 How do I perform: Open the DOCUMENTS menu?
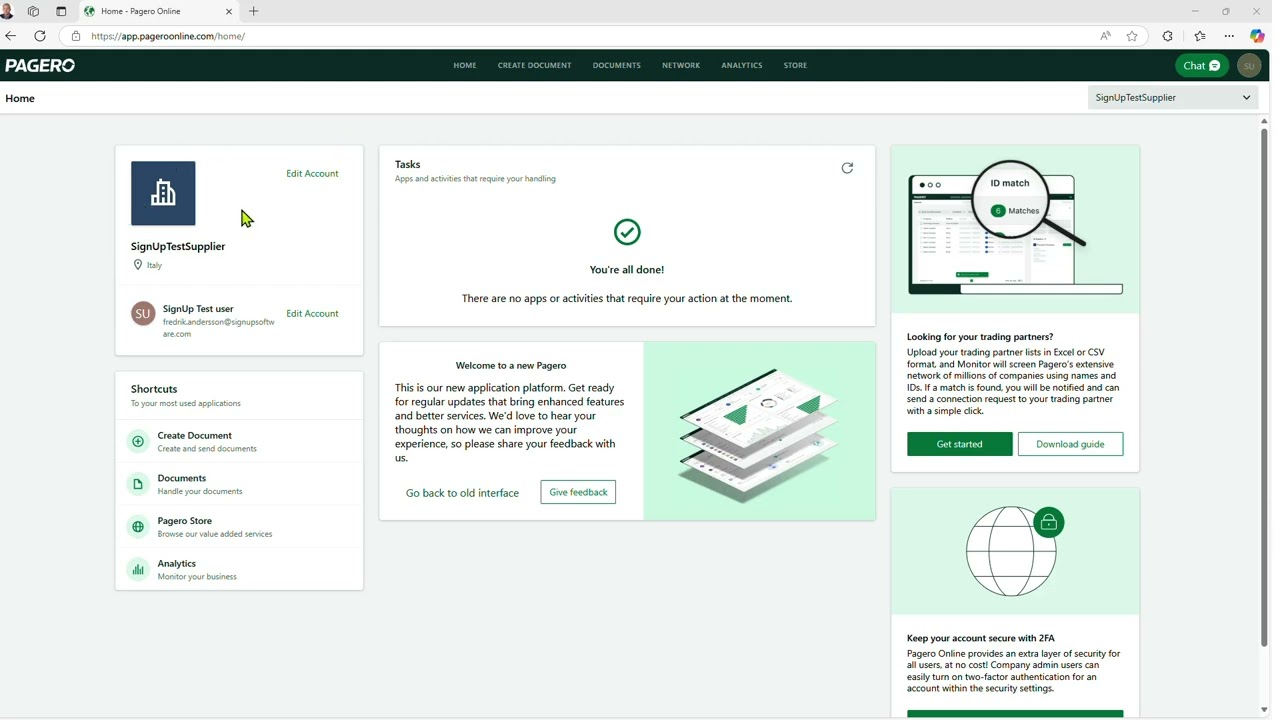tap(617, 65)
